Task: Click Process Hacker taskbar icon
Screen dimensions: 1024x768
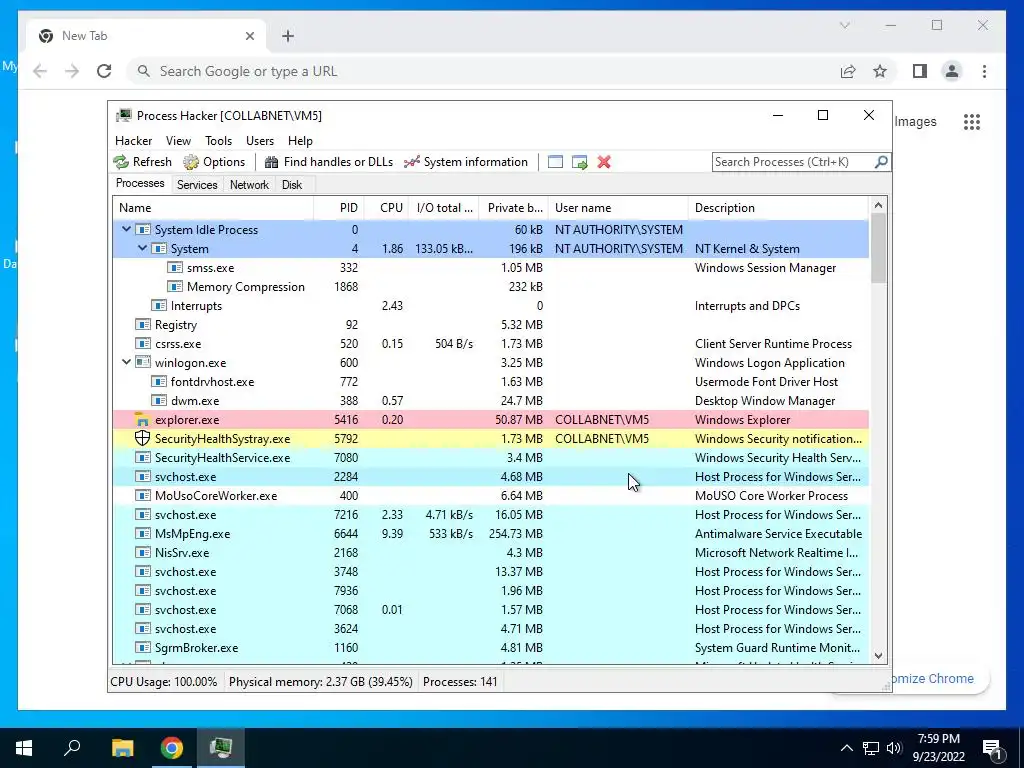Action: point(221,748)
